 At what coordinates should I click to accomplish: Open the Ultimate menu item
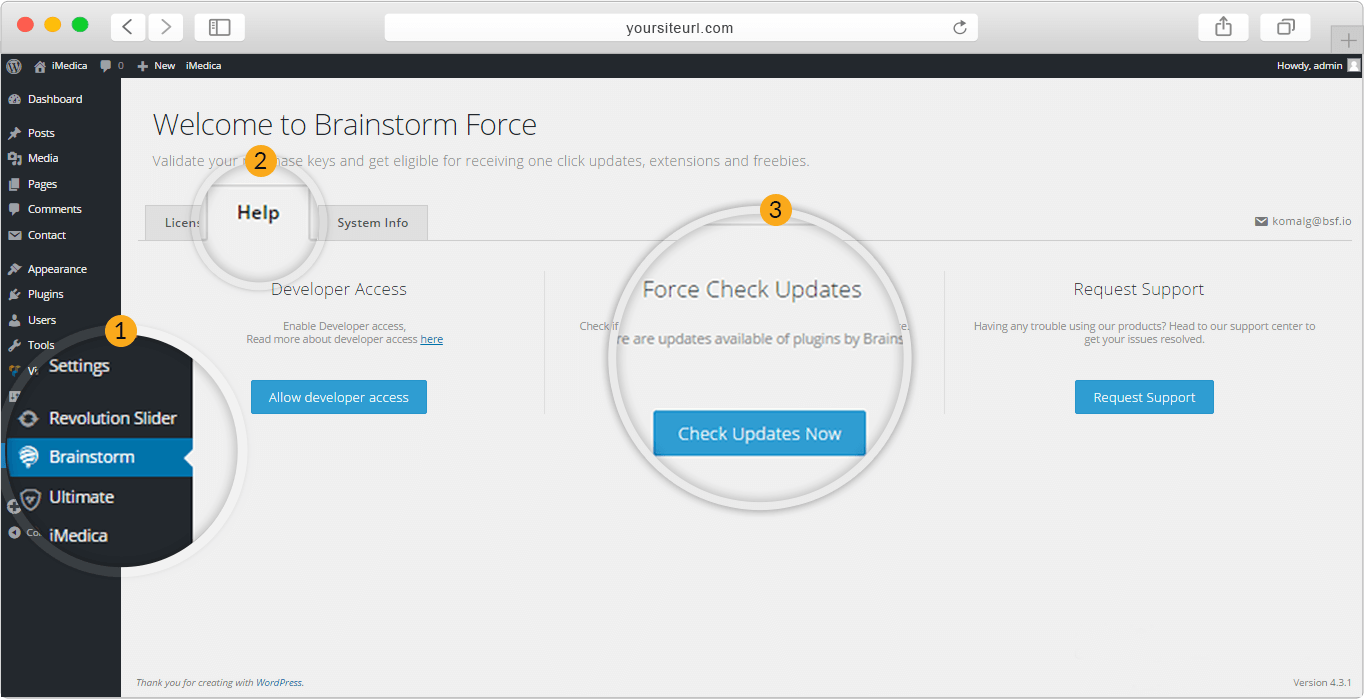[82, 497]
